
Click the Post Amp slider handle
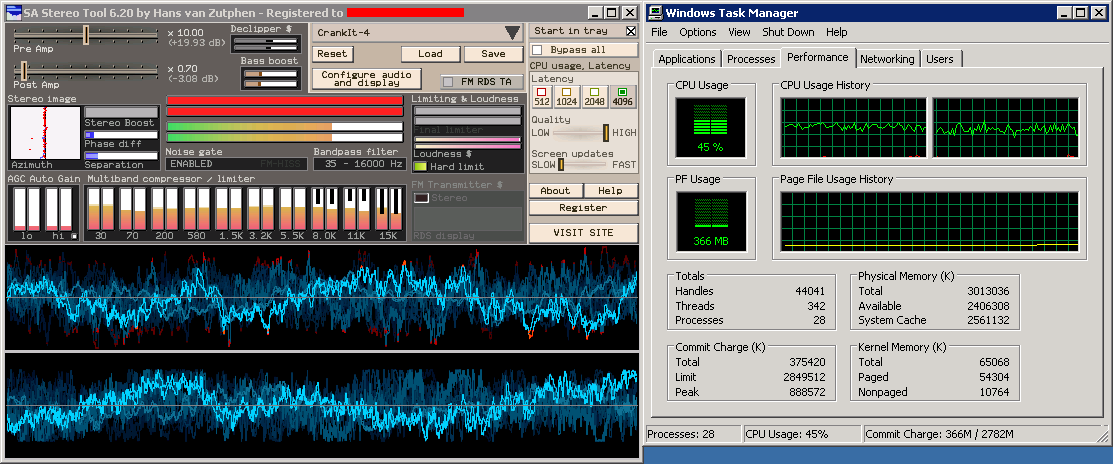coord(23,70)
